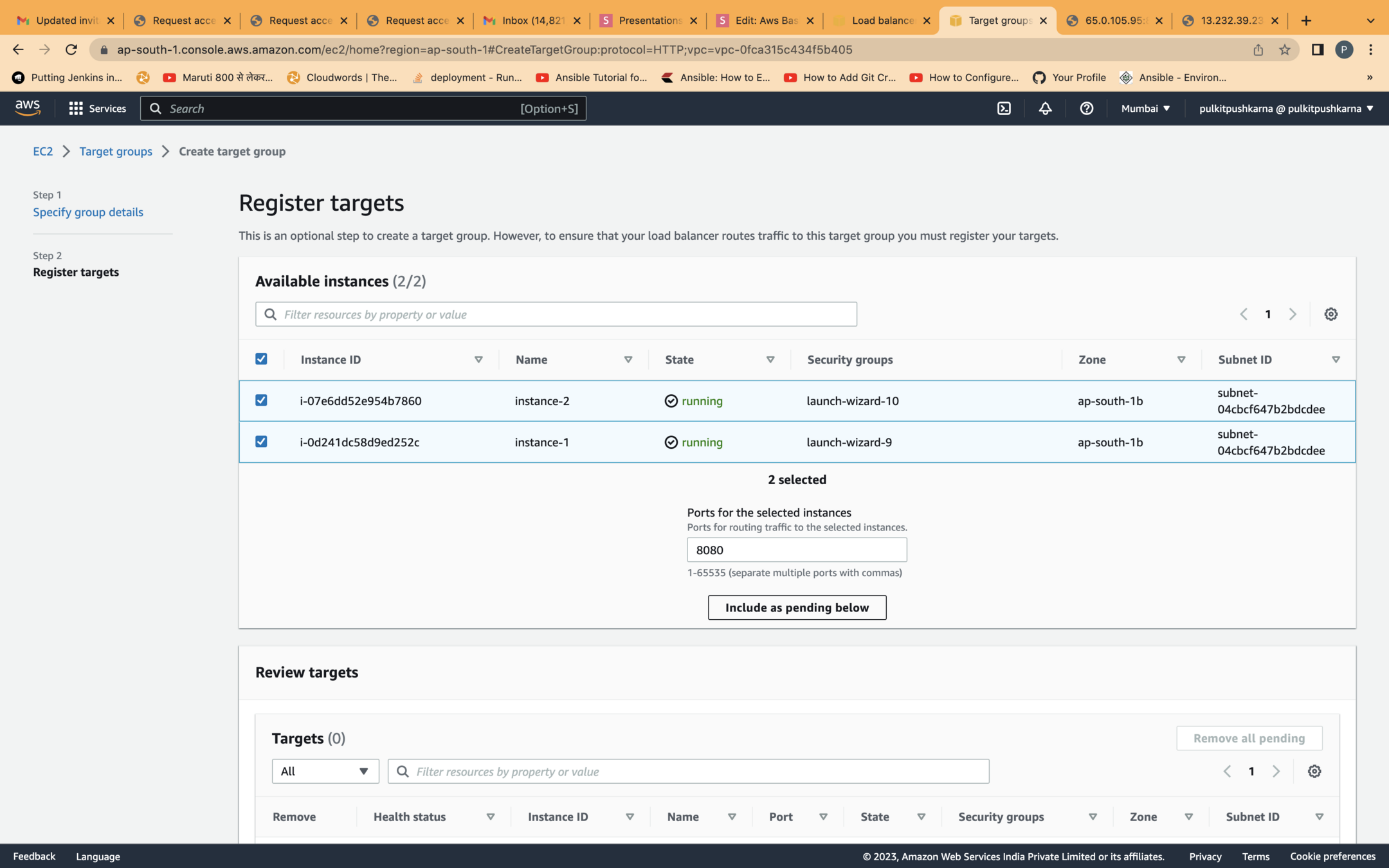Click the help question mark icon
Image resolution: width=1389 pixels, height=868 pixels.
click(1086, 108)
